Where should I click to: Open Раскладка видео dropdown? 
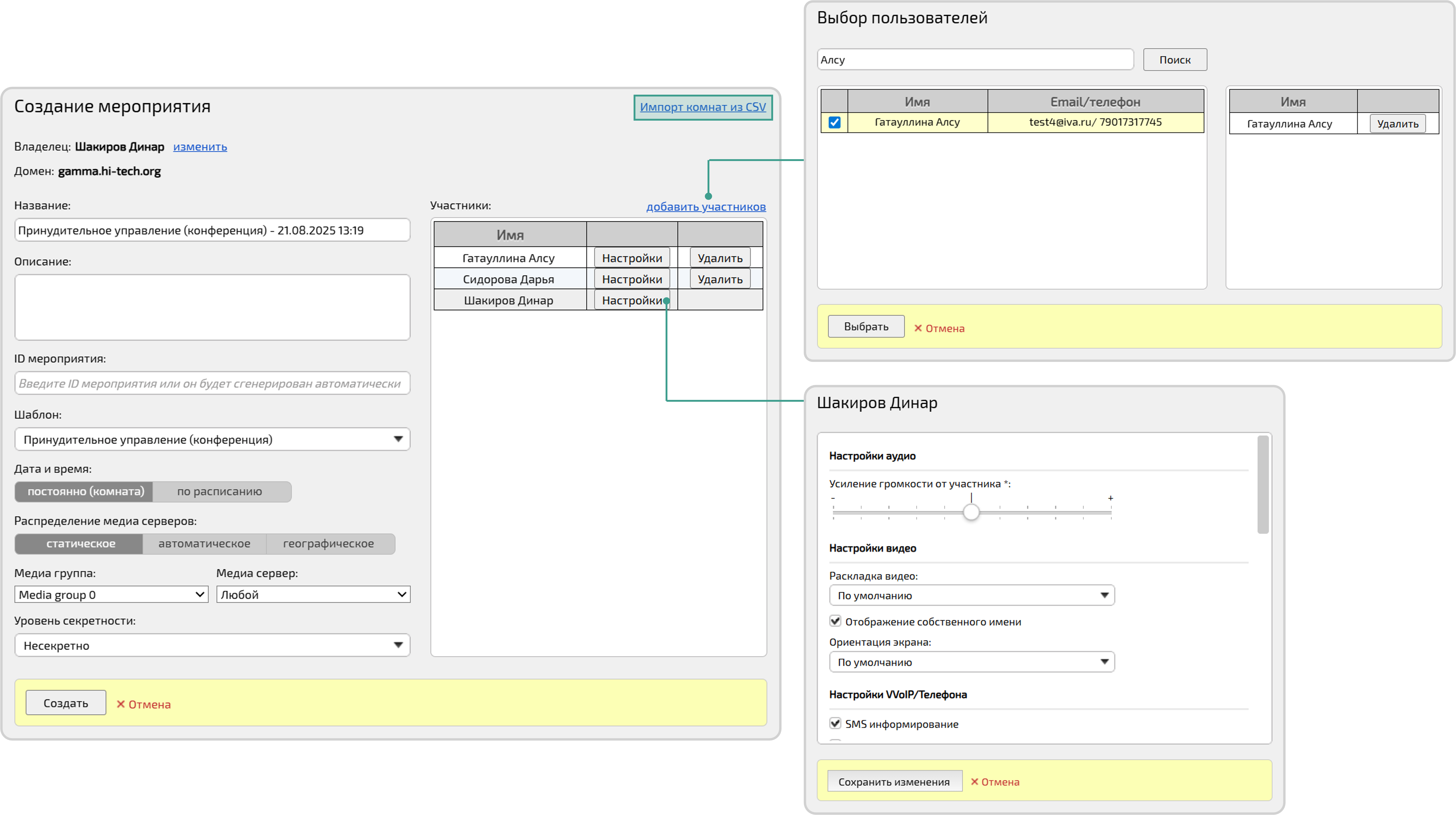tap(971, 595)
